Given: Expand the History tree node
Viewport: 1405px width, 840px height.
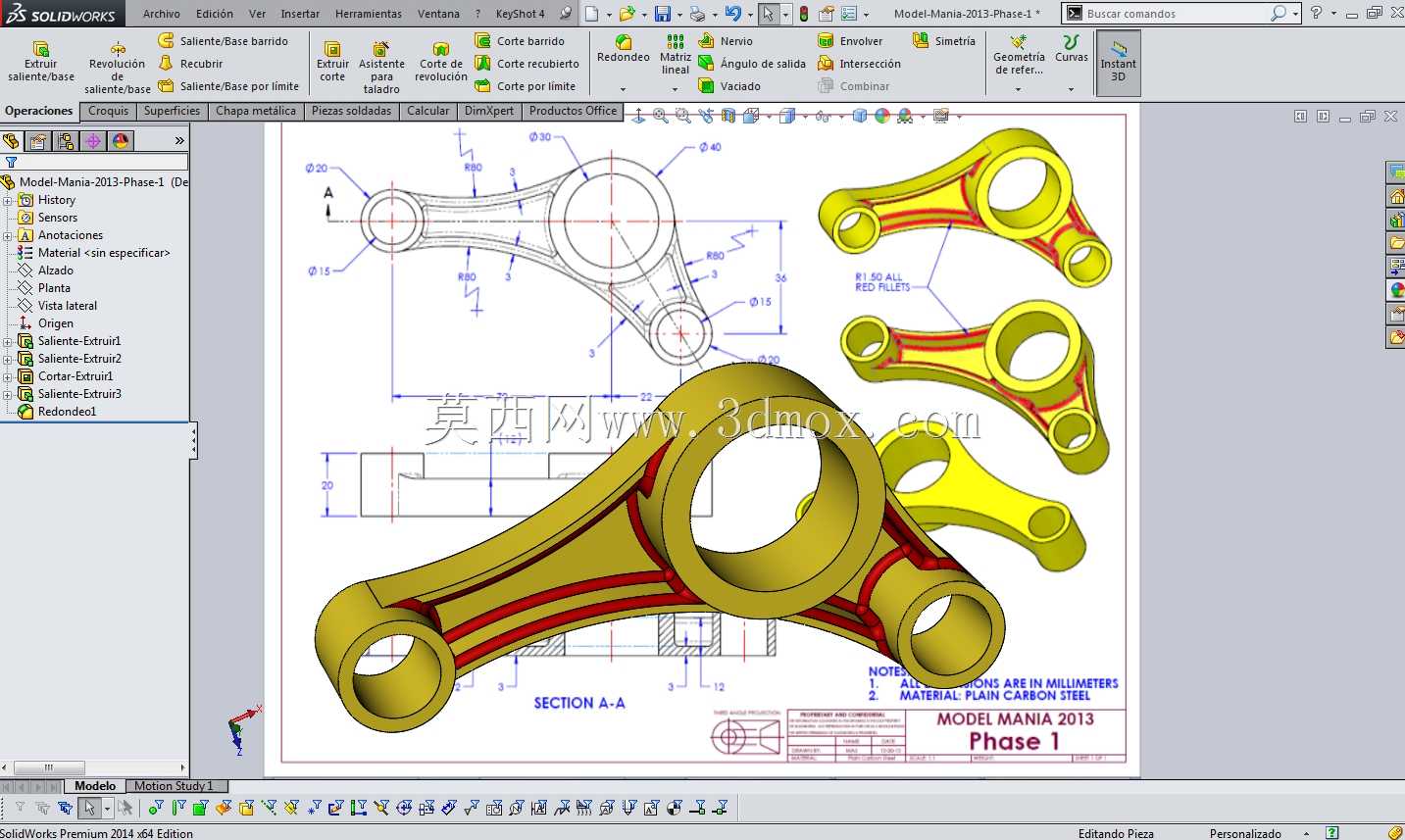Looking at the screenshot, I should pyautogui.click(x=8, y=200).
